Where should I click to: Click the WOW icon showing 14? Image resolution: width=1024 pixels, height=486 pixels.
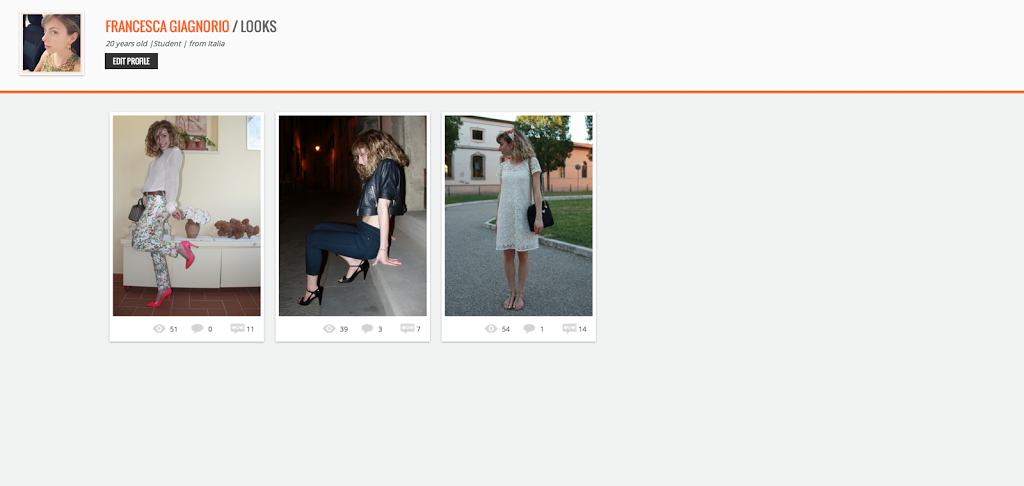[569, 329]
